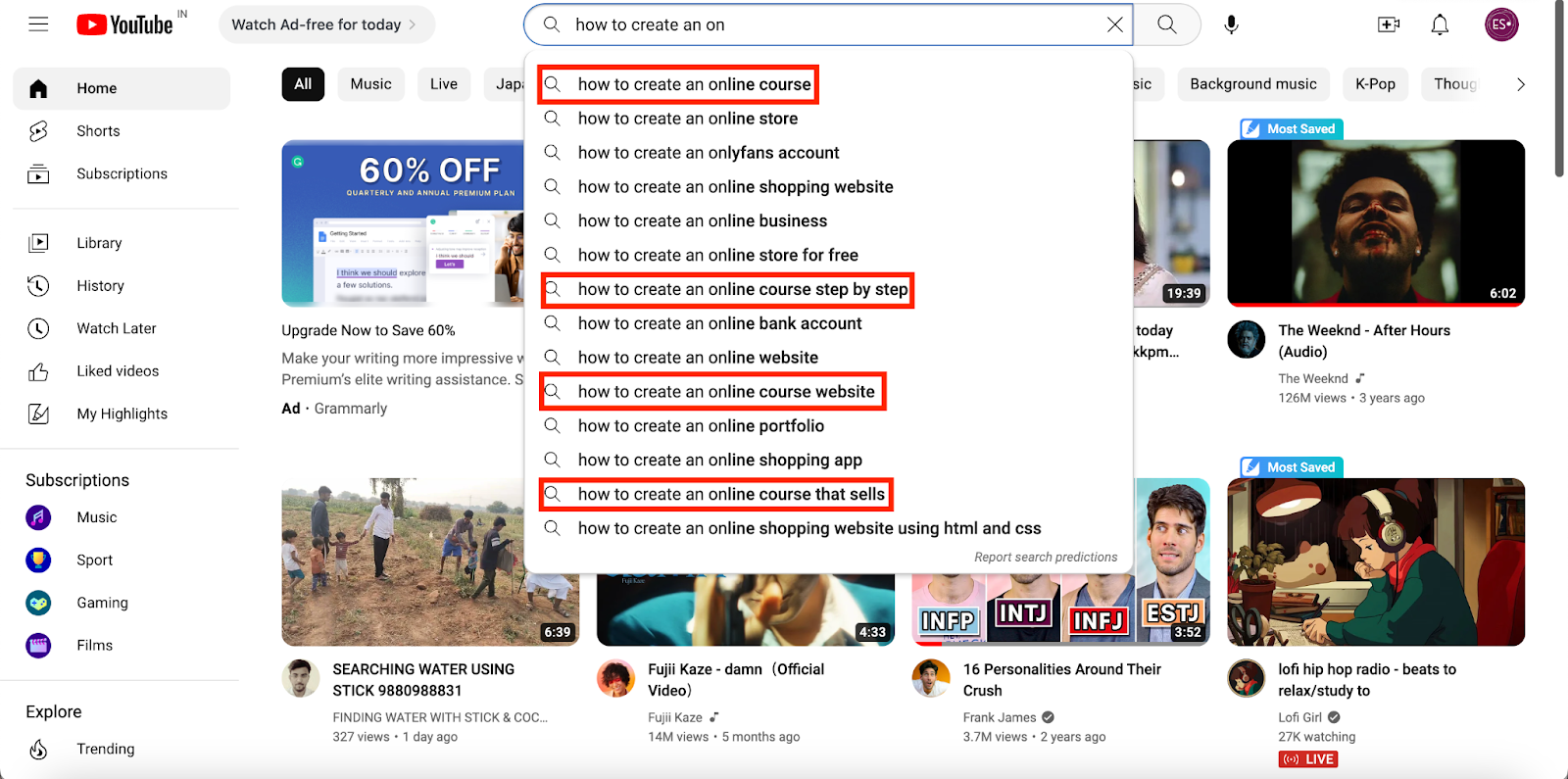The height and width of the screenshot is (779, 1568).
Task: Open History in sidebar
Action: point(122,286)
